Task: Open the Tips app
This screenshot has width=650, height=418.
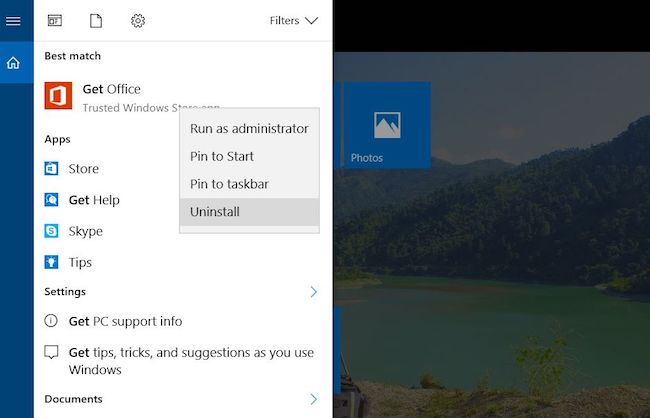Action: (80, 262)
